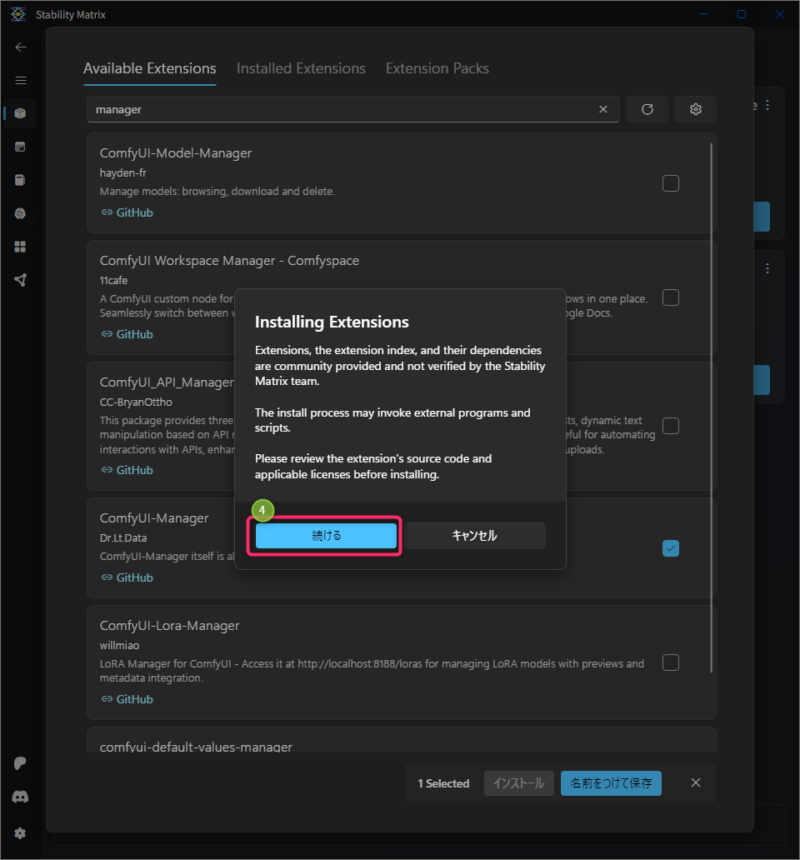Open GitHub link for ComfyUI-Lora-Manager
This screenshot has height=860, width=800.
tap(127, 699)
